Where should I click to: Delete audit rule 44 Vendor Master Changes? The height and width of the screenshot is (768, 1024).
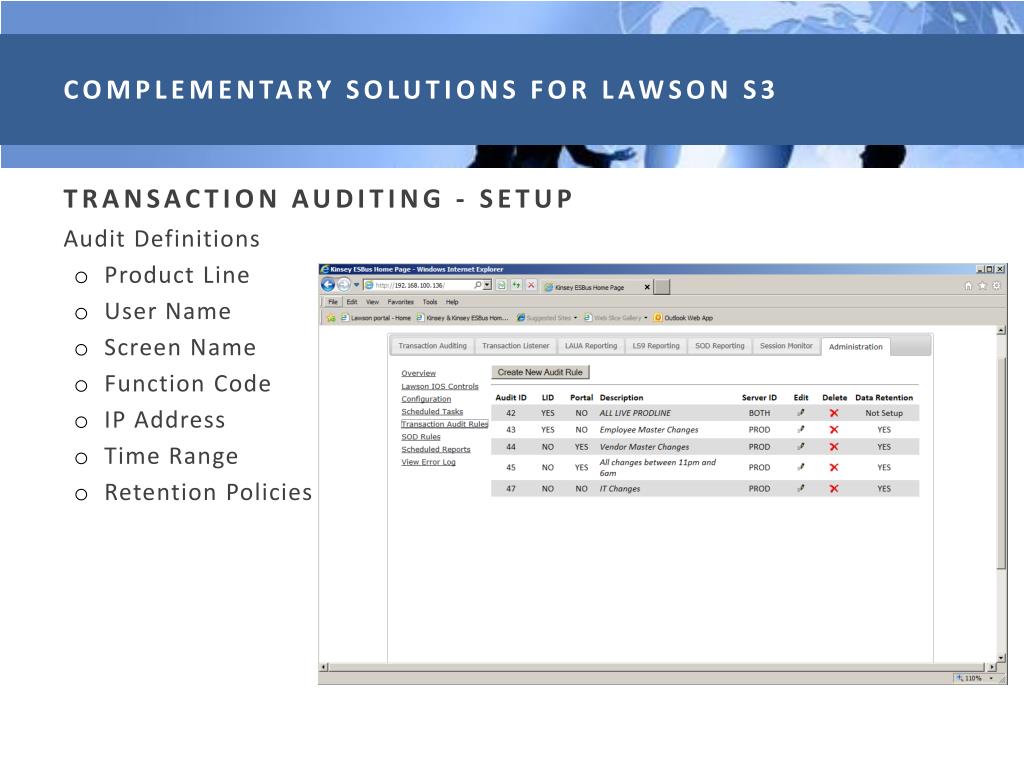coord(834,447)
